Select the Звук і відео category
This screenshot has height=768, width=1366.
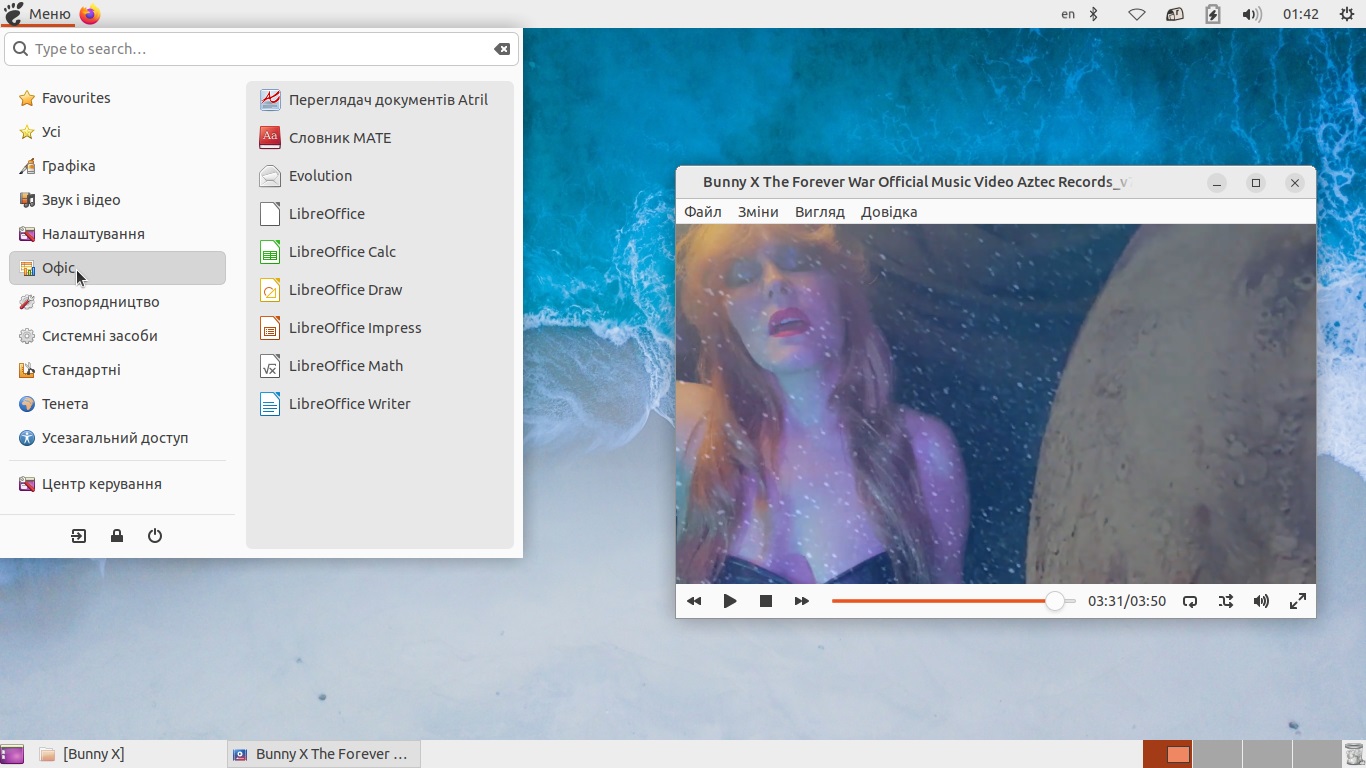pyautogui.click(x=117, y=200)
